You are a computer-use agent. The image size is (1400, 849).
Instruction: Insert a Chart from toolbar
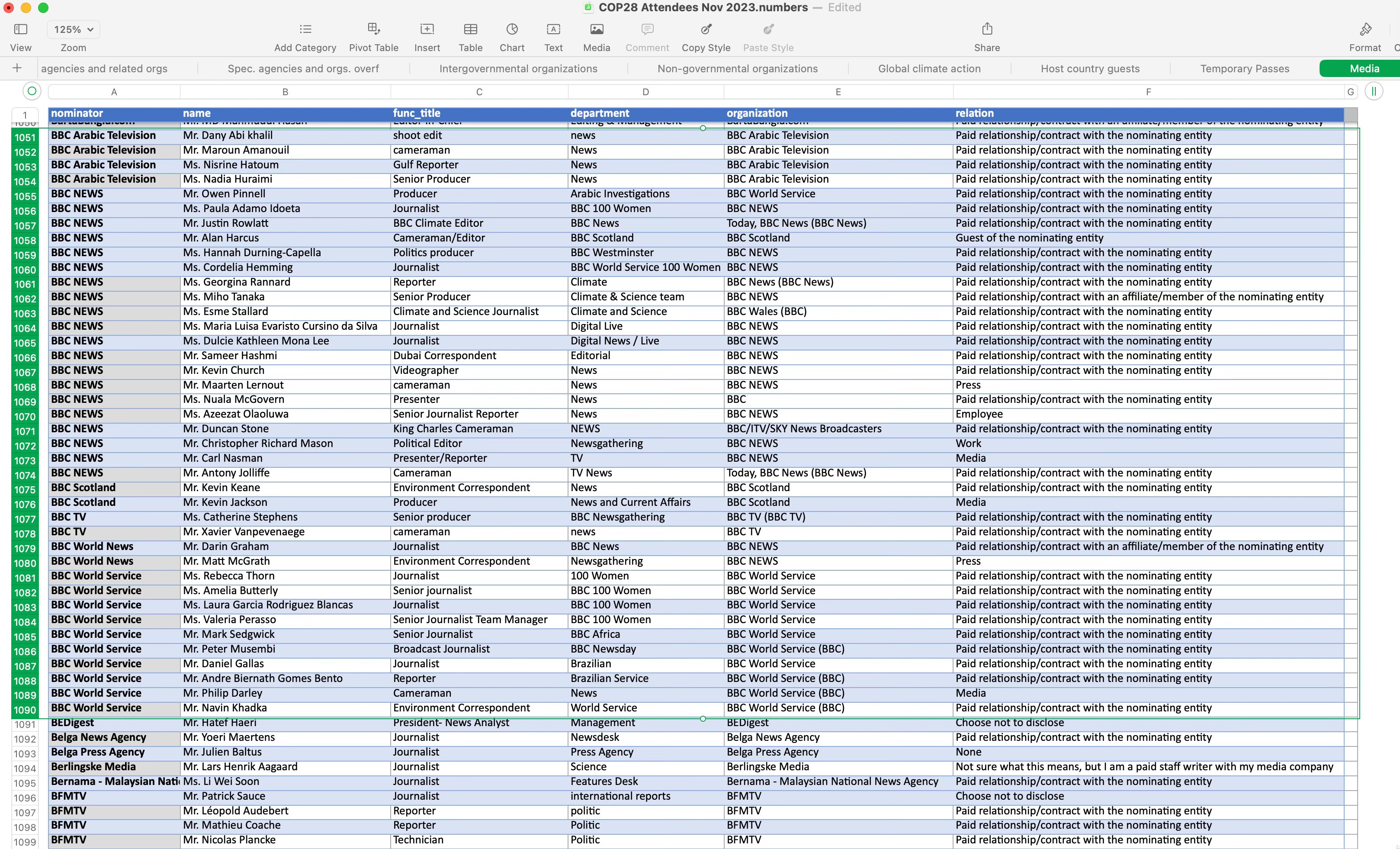512,29
